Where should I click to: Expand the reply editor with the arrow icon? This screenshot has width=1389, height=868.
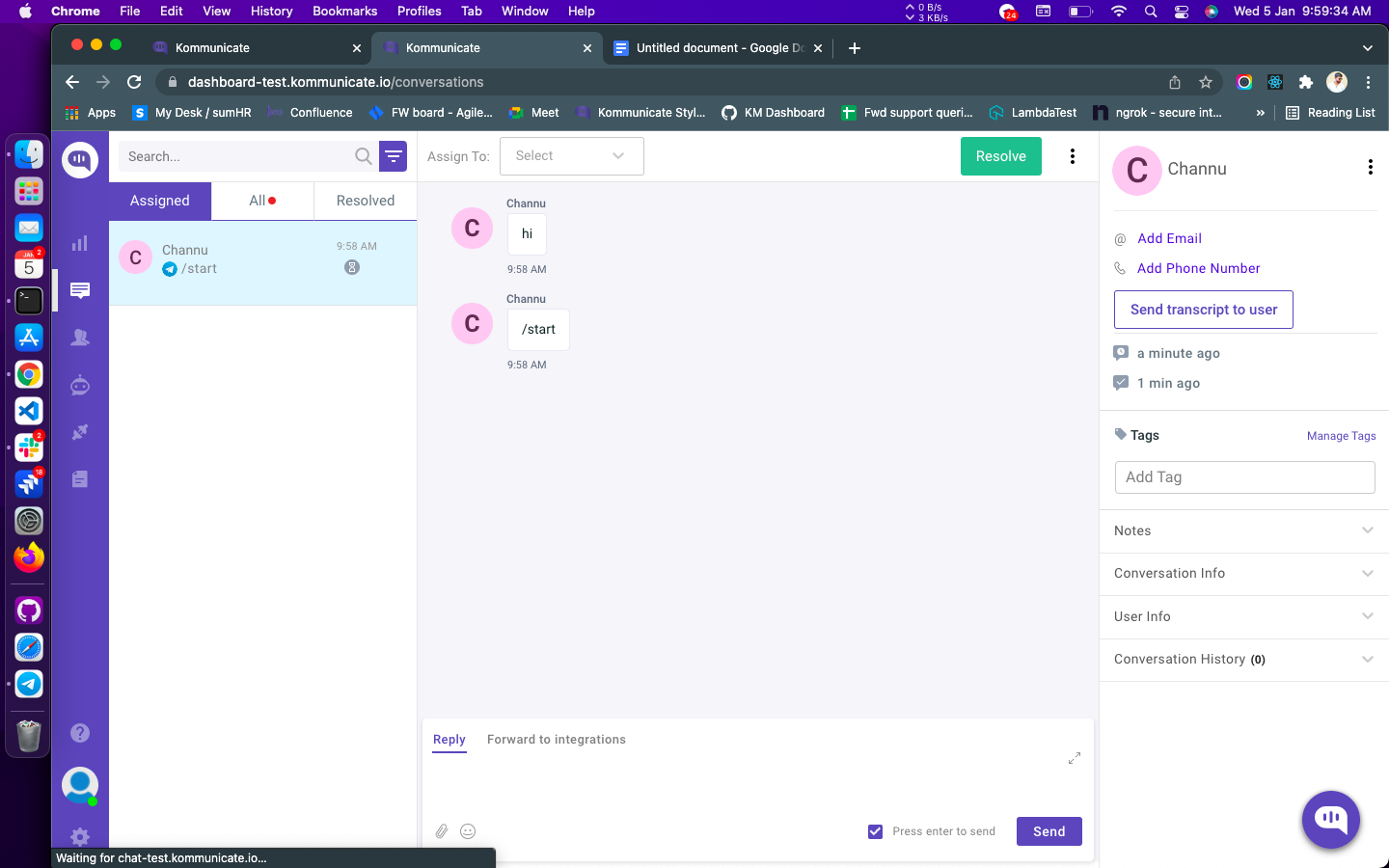(x=1074, y=758)
